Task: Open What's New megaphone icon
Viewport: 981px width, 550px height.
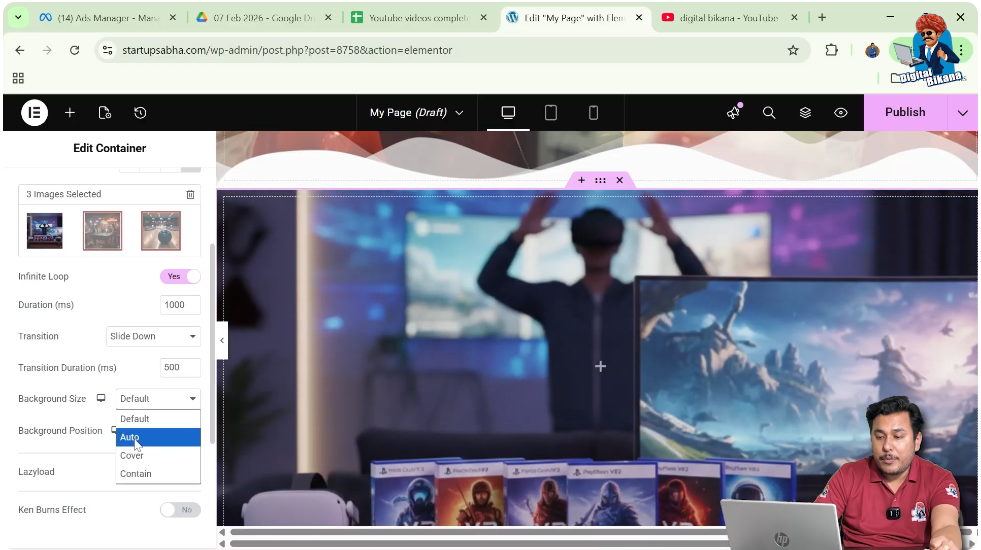Action: point(733,113)
